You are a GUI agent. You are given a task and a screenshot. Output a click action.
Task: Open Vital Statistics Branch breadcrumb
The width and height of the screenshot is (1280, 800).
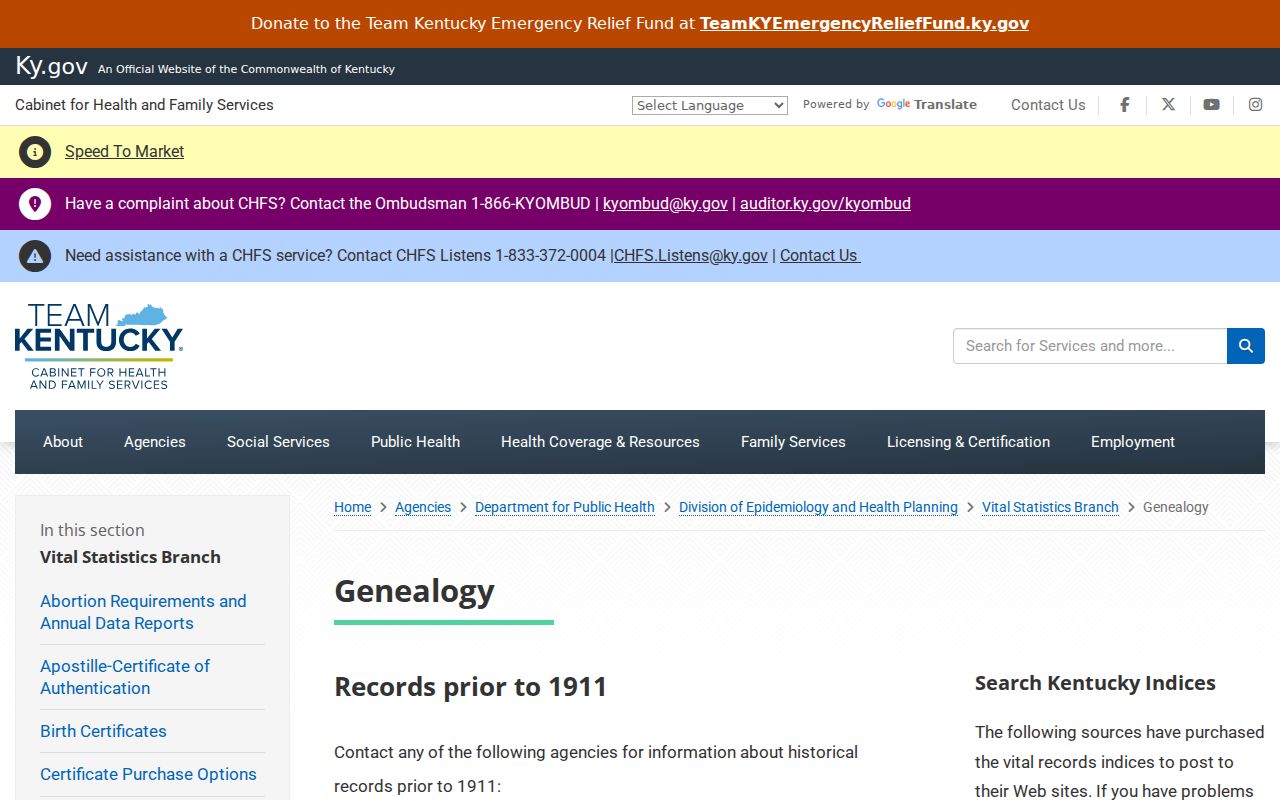[1050, 507]
